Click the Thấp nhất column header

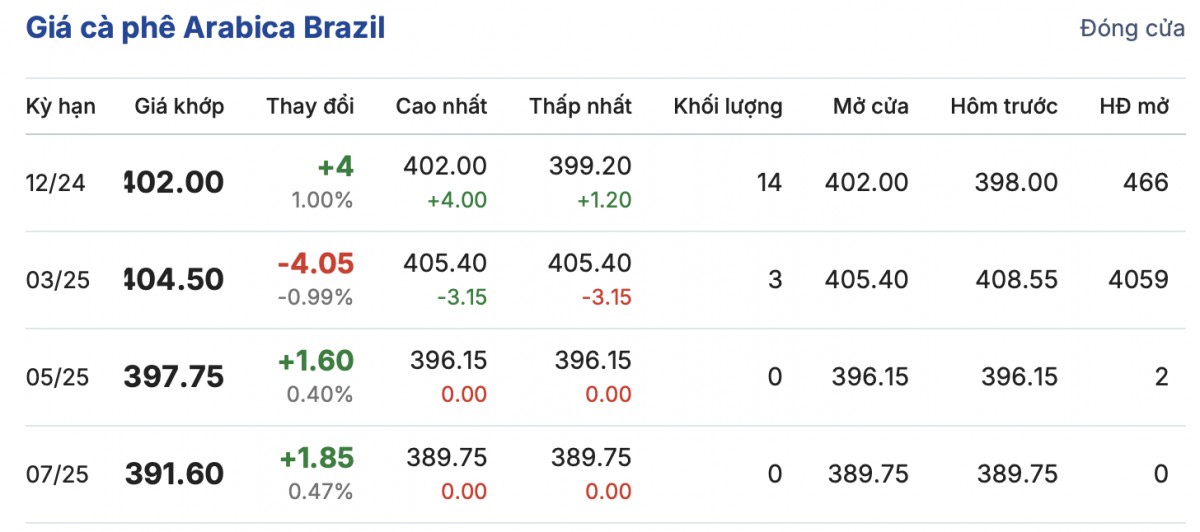(580, 107)
